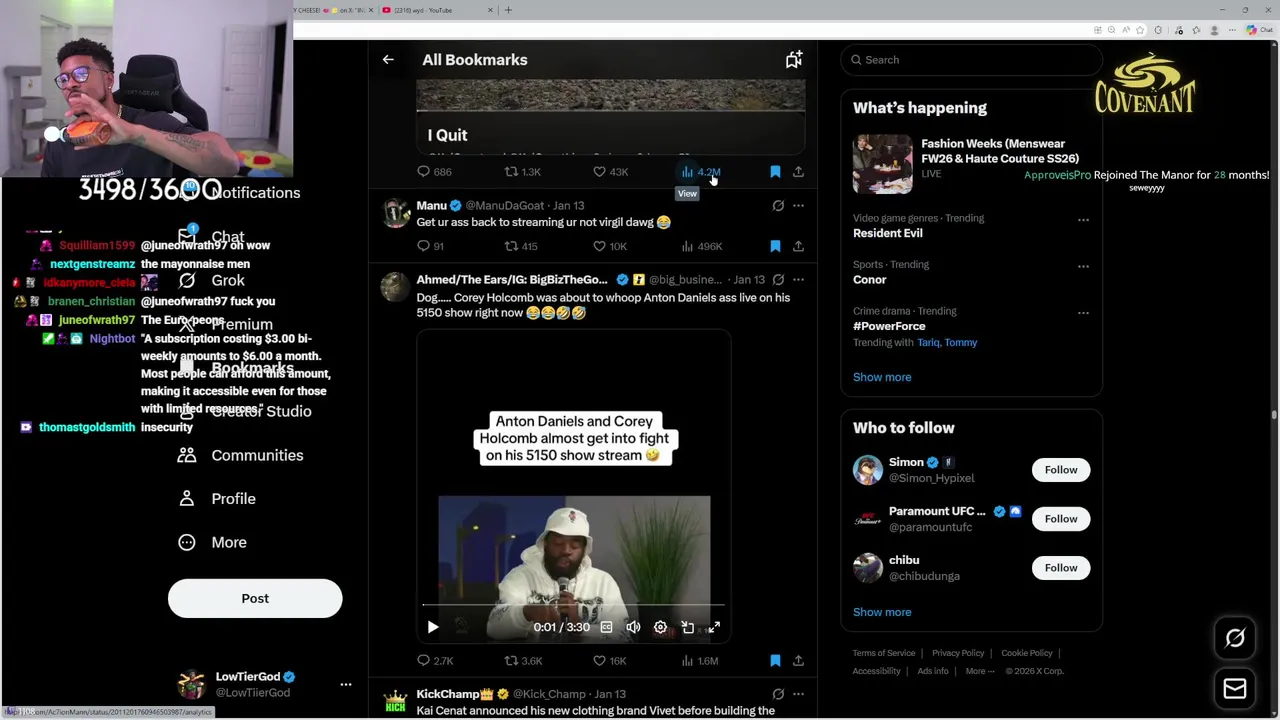Toggle captions on the video player
Screen dimensions: 1280x720
(x=606, y=627)
